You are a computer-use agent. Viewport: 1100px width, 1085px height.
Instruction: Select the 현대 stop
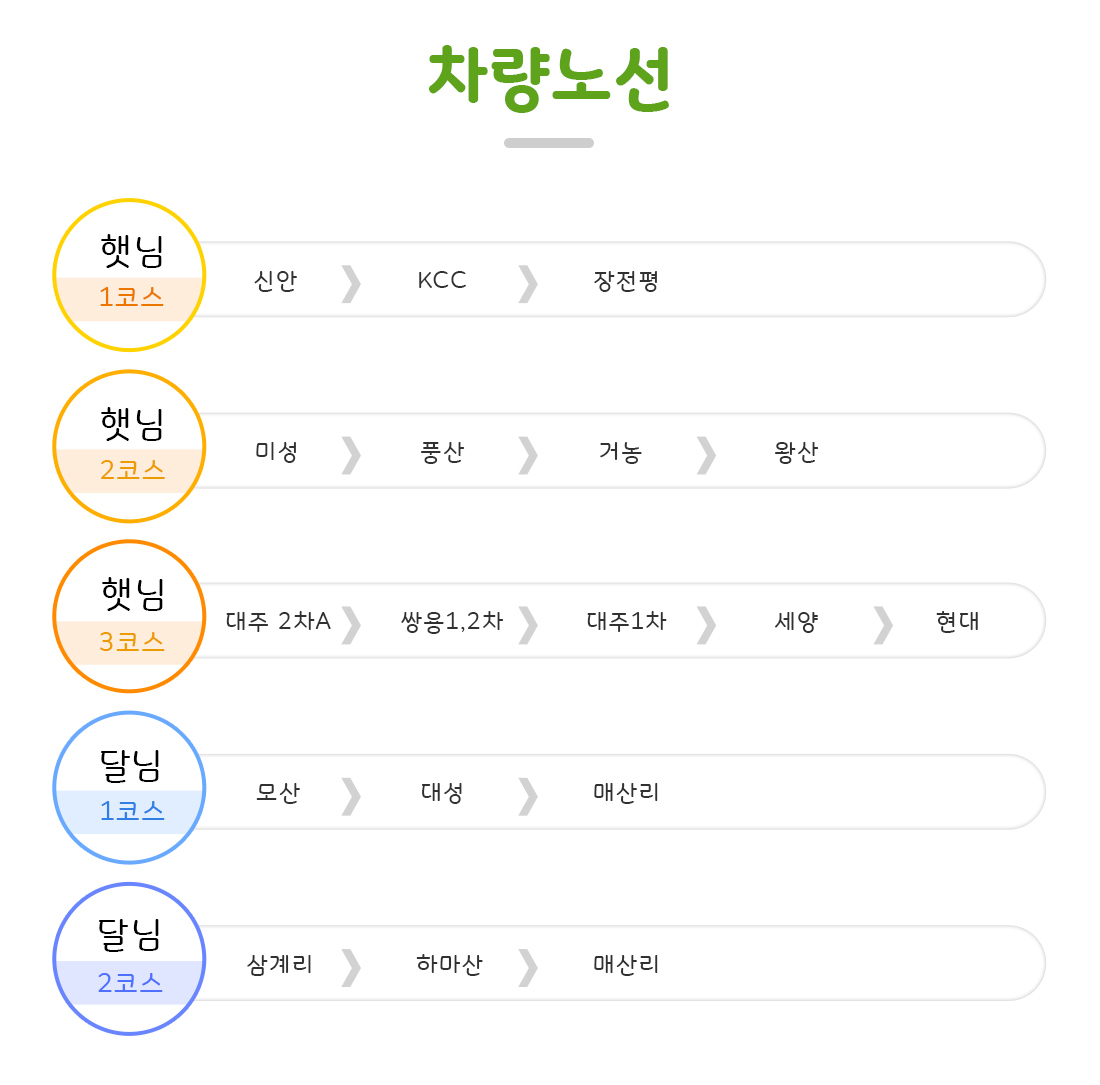(x=958, y=622)
